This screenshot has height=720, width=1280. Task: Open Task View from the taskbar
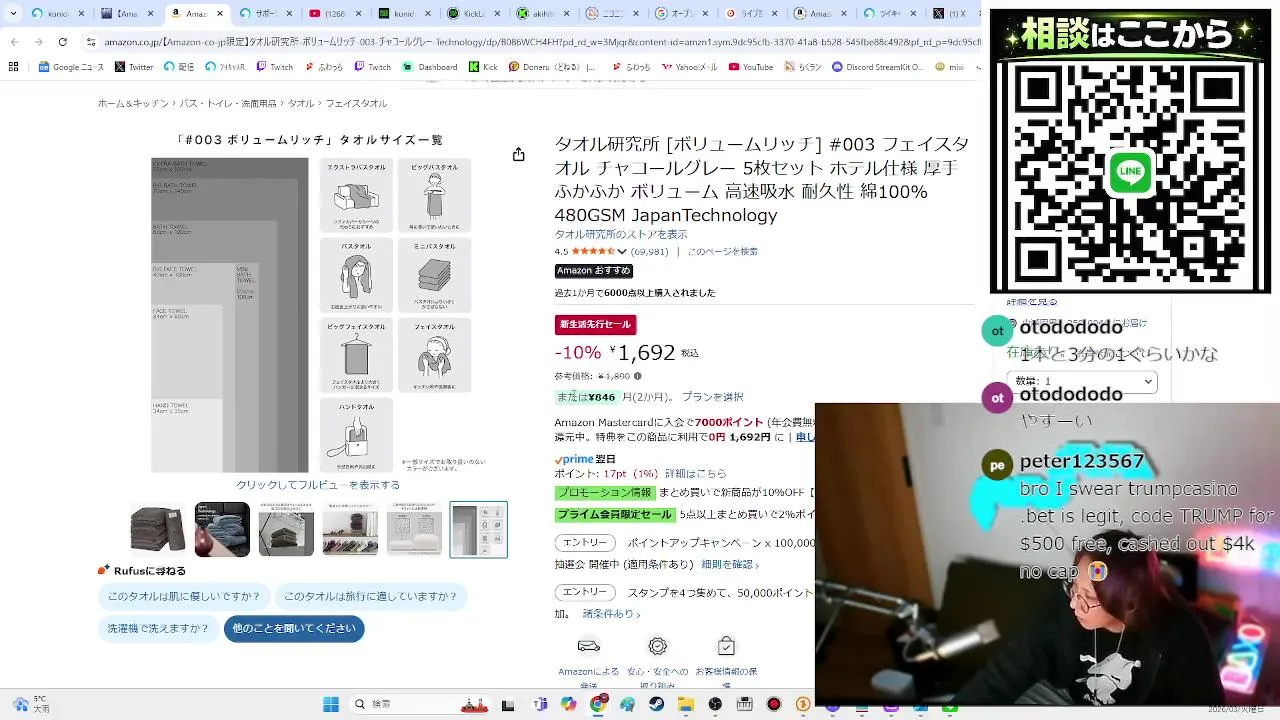point(508,704)
